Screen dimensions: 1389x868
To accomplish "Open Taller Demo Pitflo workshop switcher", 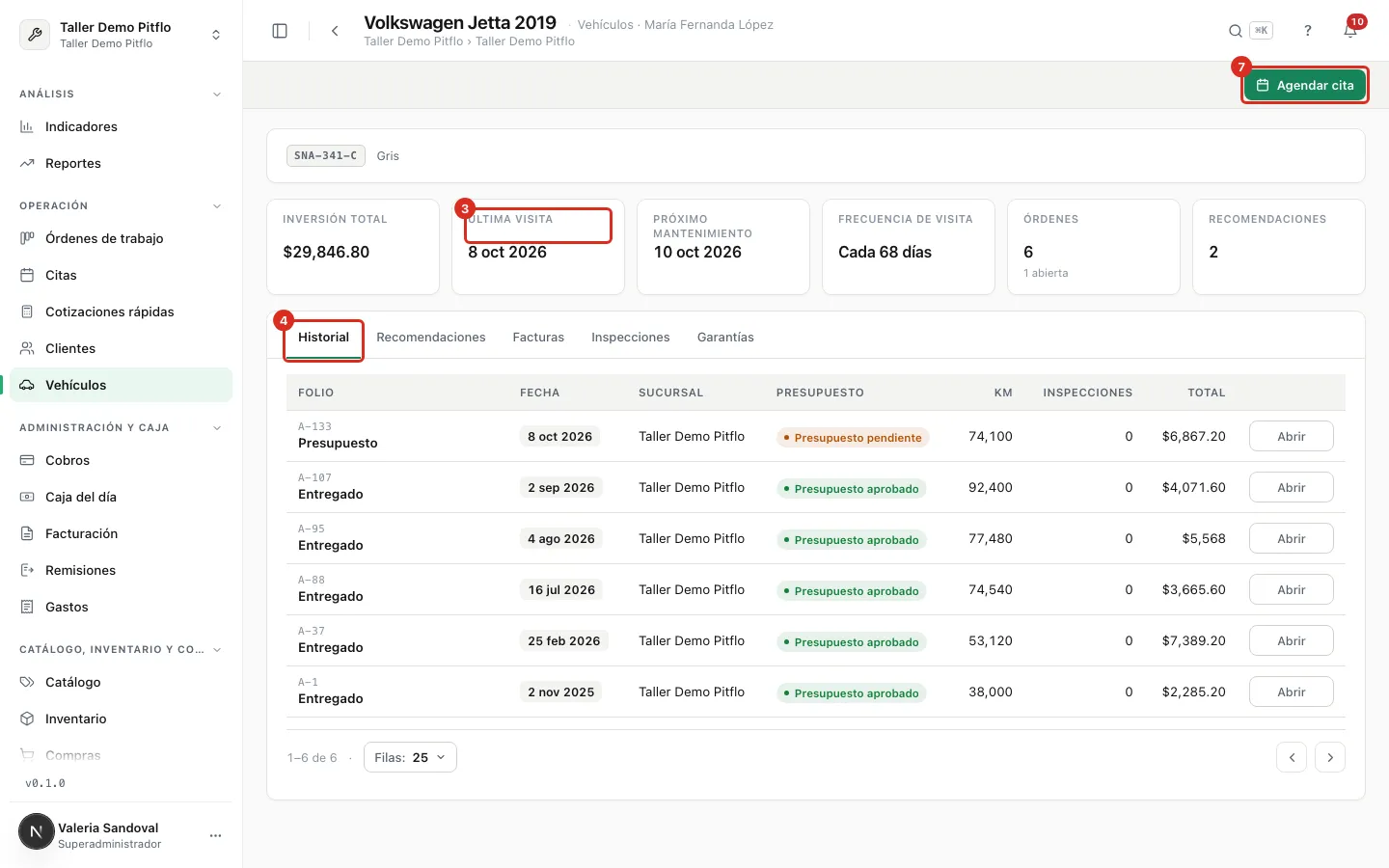I will click(121, 35).
